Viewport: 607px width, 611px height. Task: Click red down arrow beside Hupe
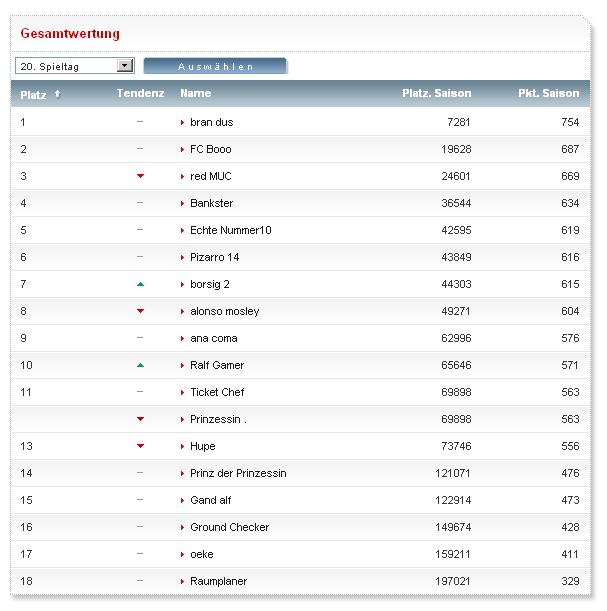click(x=140, y=446)
